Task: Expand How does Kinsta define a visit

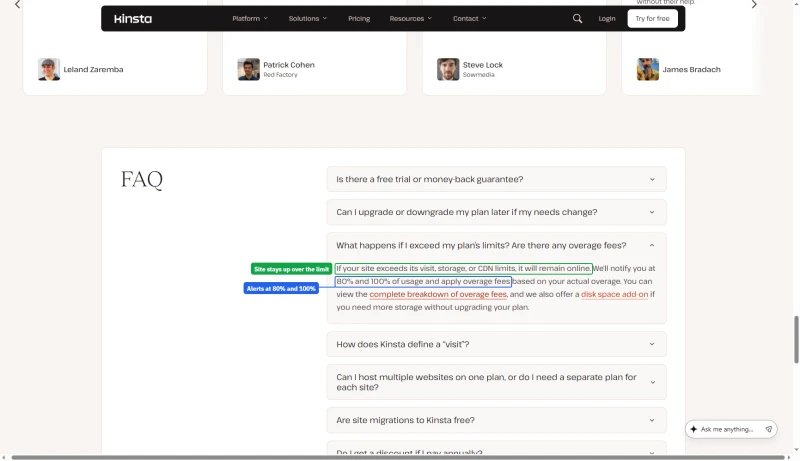Action: click(x=496, y=344)
